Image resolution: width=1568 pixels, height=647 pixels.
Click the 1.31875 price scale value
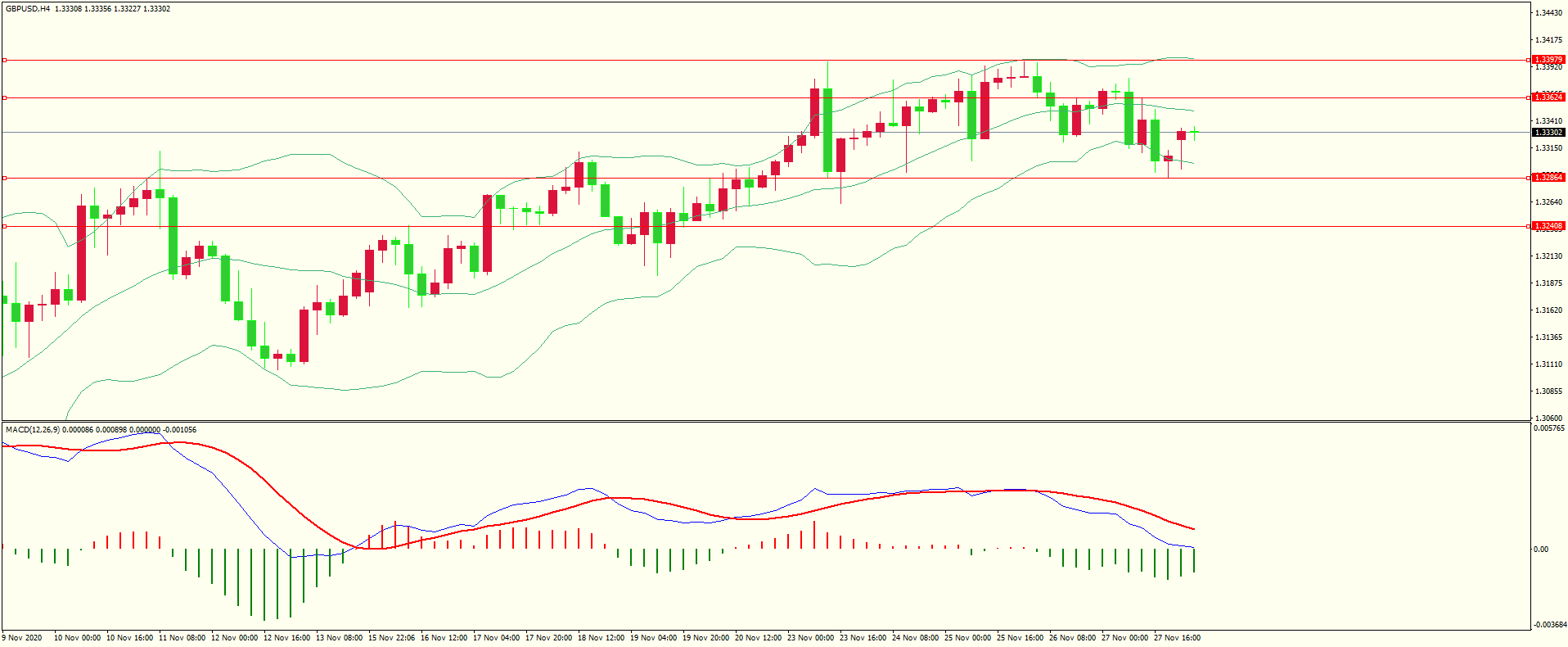tap(1548, 283)
